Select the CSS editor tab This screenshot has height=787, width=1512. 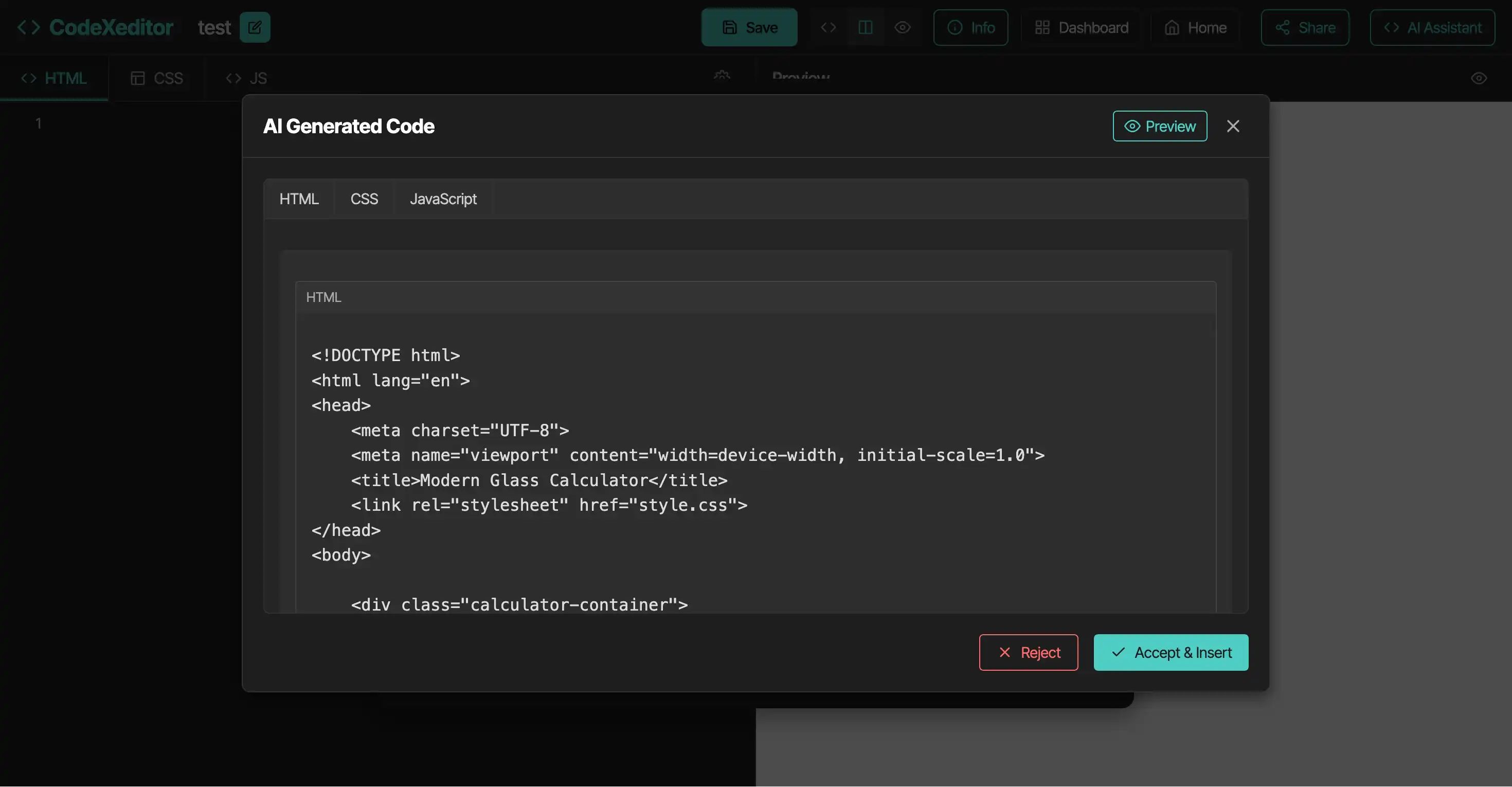[157, 78]
